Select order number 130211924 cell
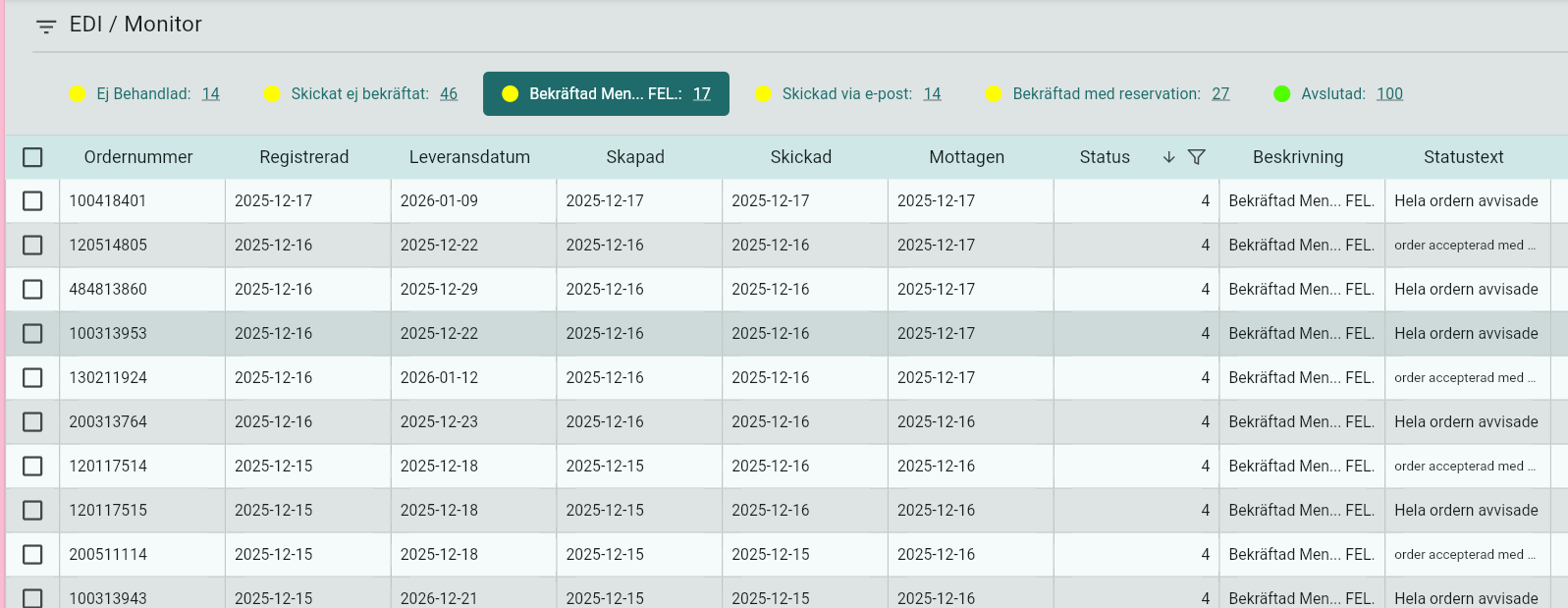 pos(142,378)
